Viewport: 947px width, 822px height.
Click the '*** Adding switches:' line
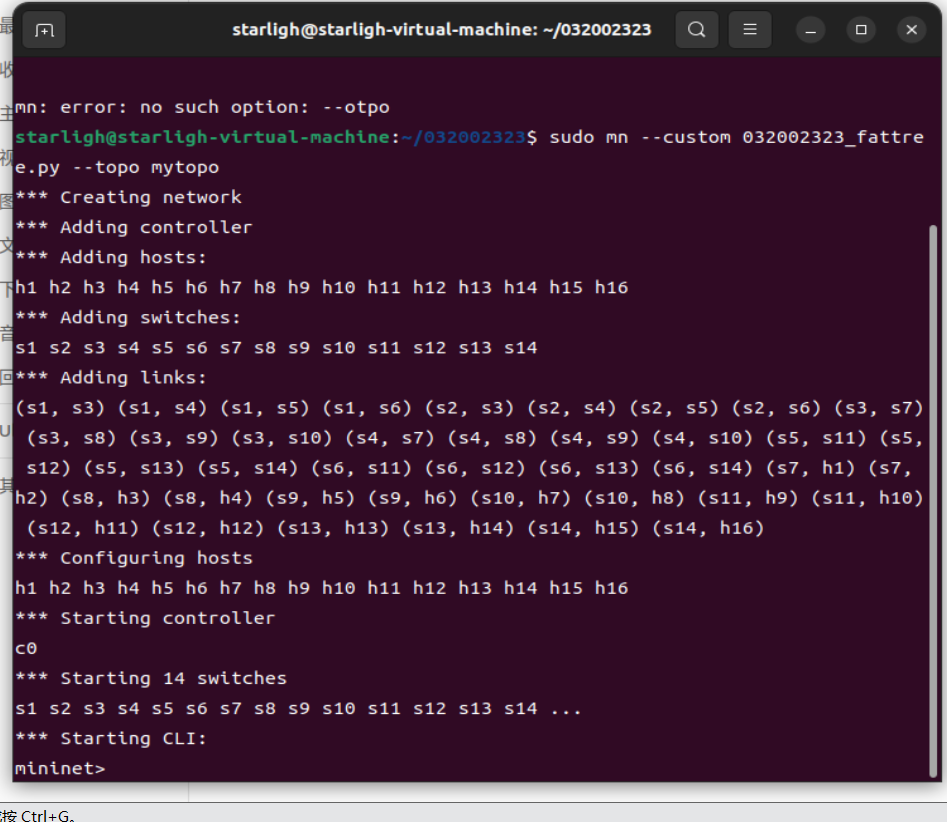pyautogui.click(x=127, y=318)
